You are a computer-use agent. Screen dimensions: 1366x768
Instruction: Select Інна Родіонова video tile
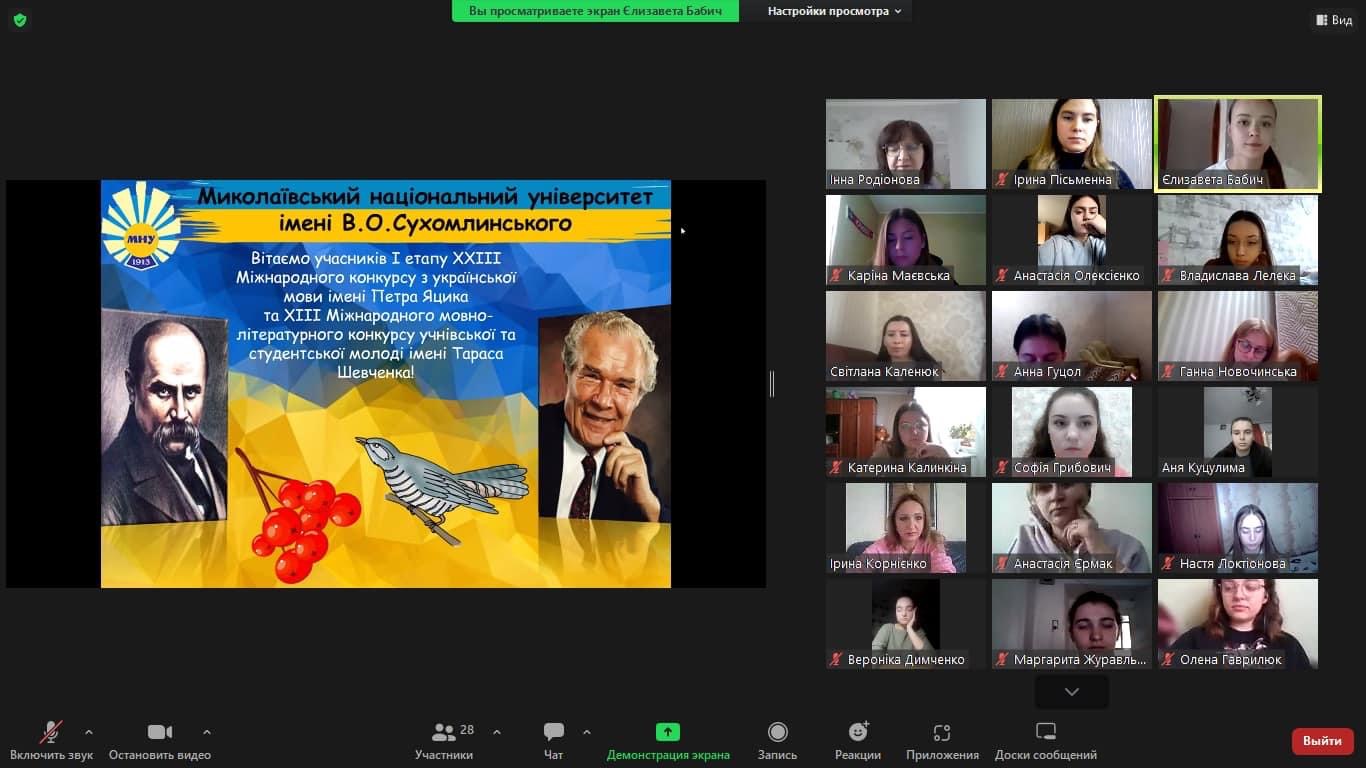[x=906, y=144]
